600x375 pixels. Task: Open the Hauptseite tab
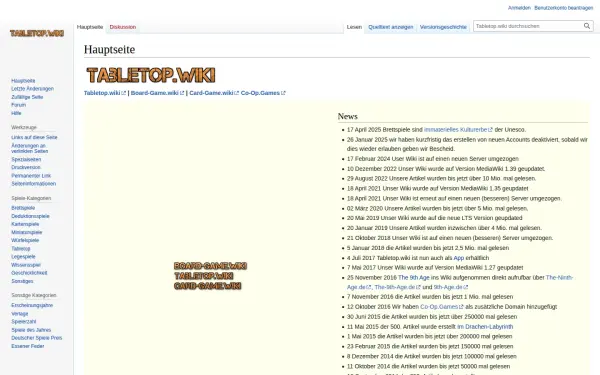pyautogui.click(x=90, y=27)
